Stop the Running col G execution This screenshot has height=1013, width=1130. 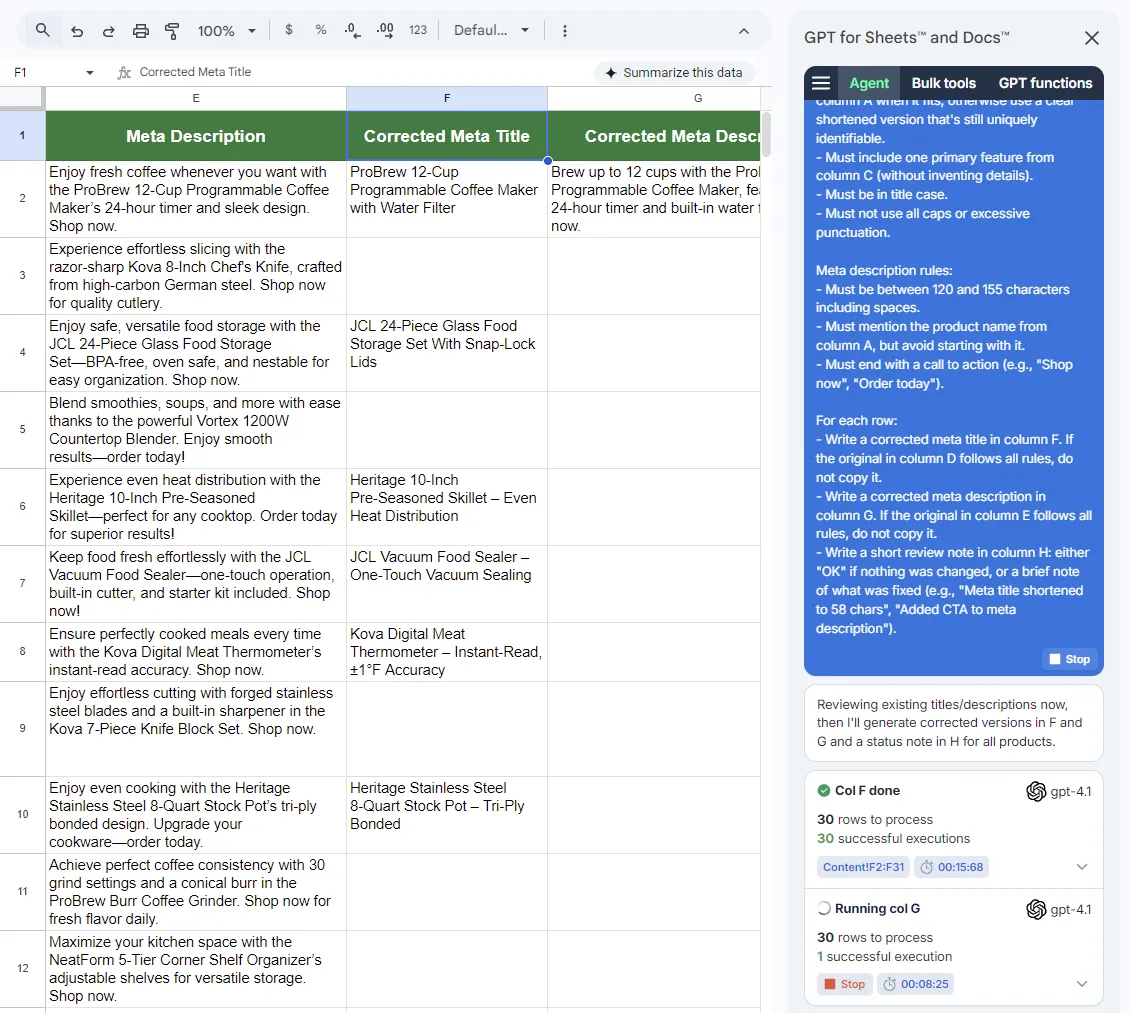[844, 984]
